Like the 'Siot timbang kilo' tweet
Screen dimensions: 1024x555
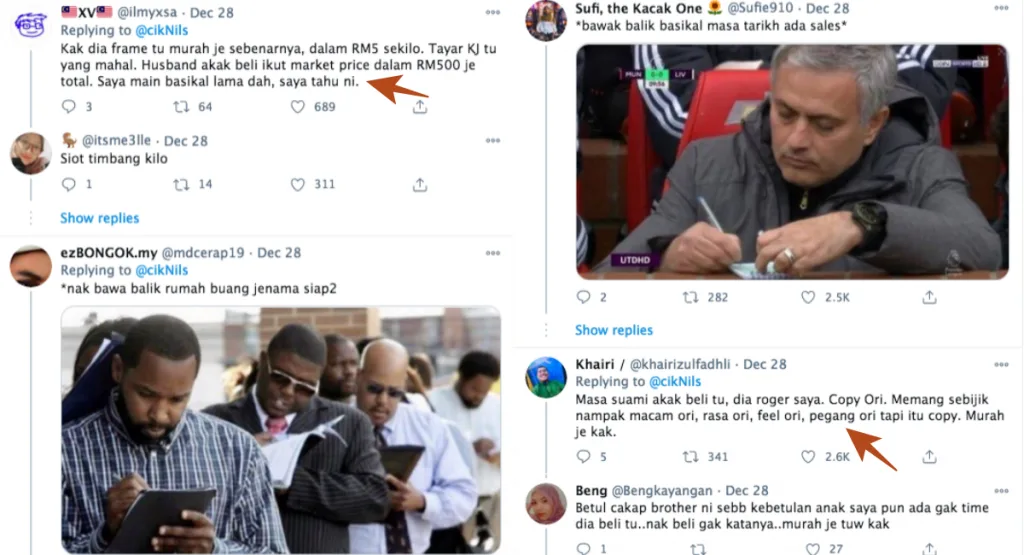pyautogui.click(x=297, y=184)
